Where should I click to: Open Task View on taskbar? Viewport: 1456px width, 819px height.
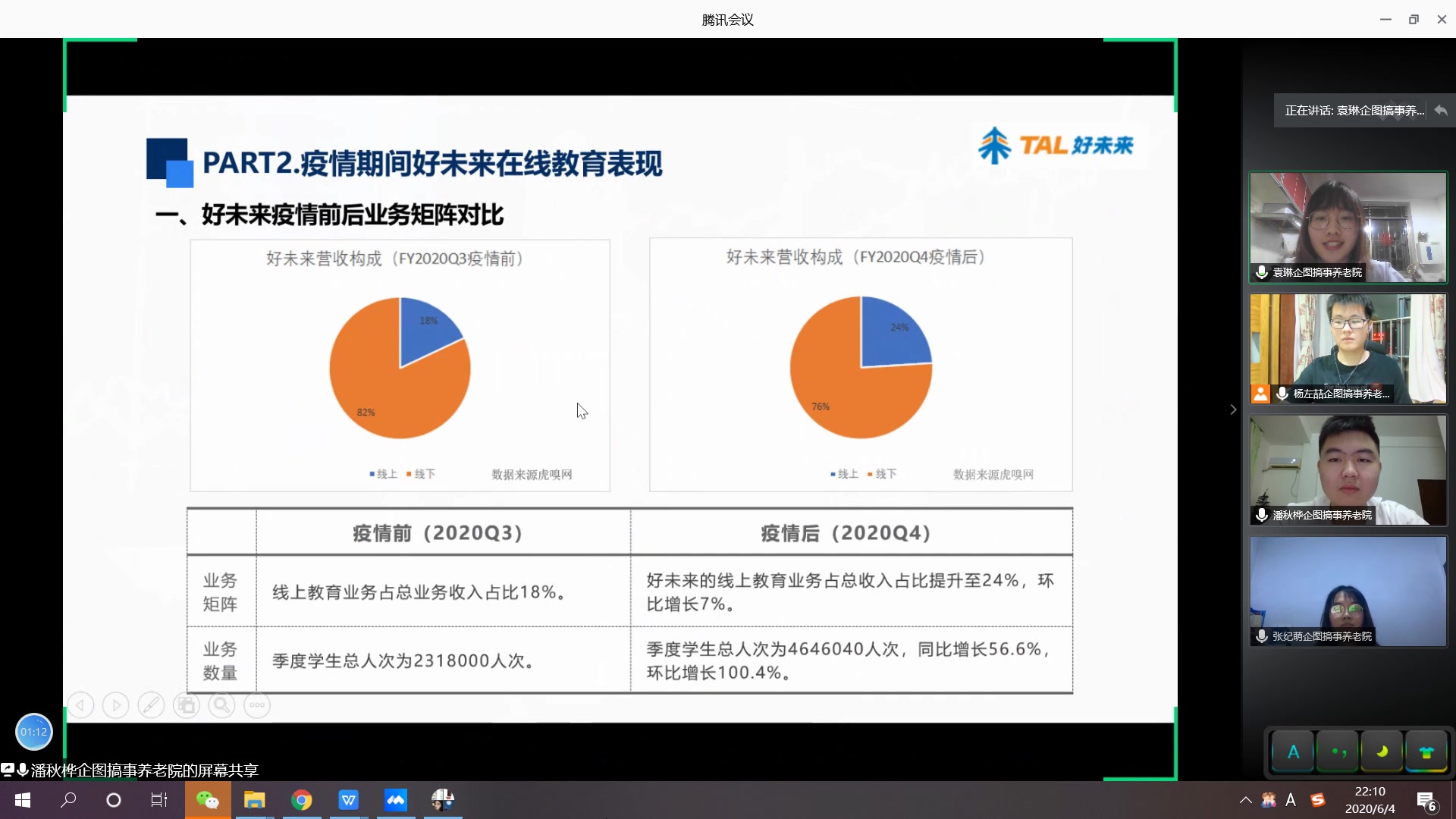click(x=159, y=800)
